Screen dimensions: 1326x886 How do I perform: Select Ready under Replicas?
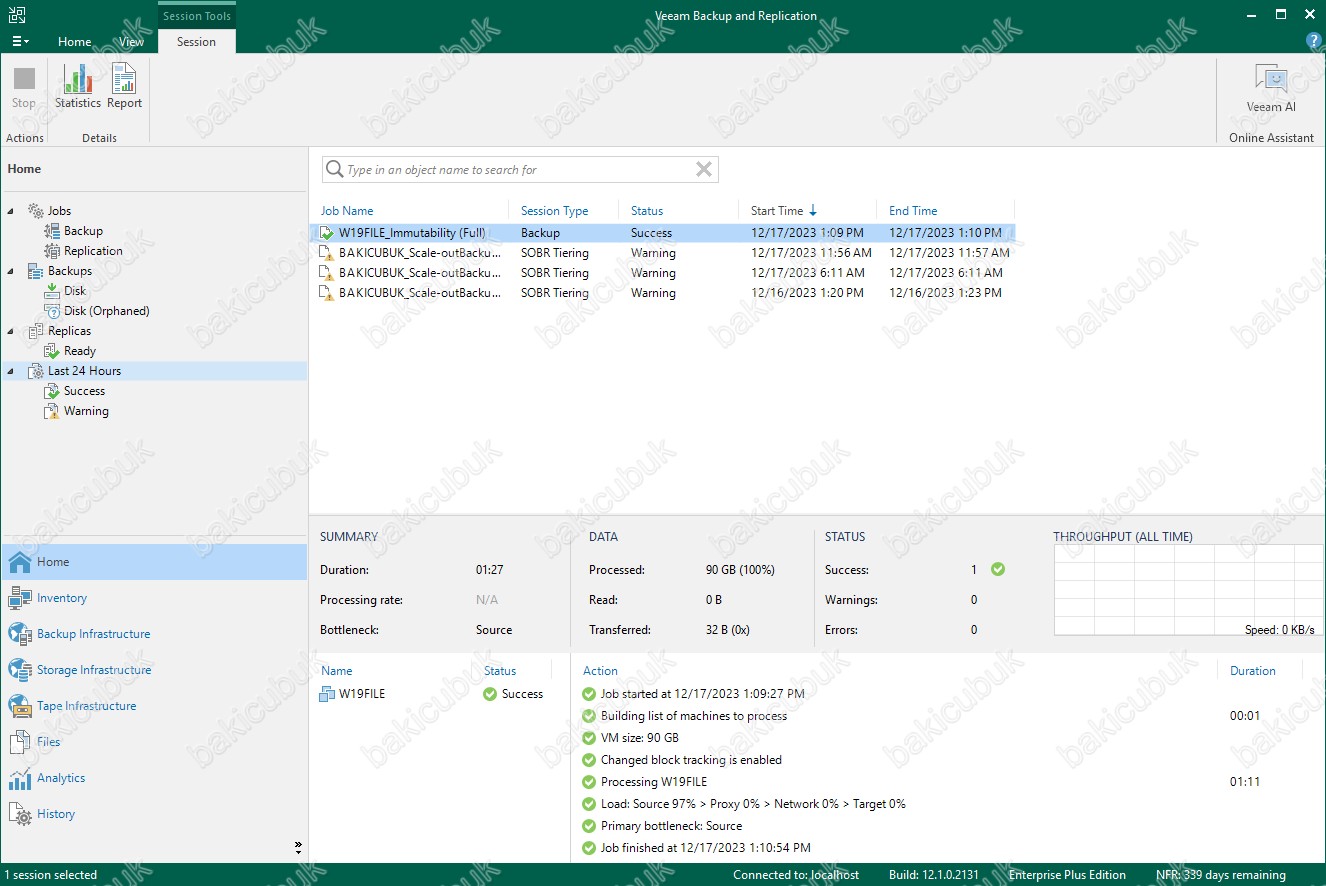79,351
